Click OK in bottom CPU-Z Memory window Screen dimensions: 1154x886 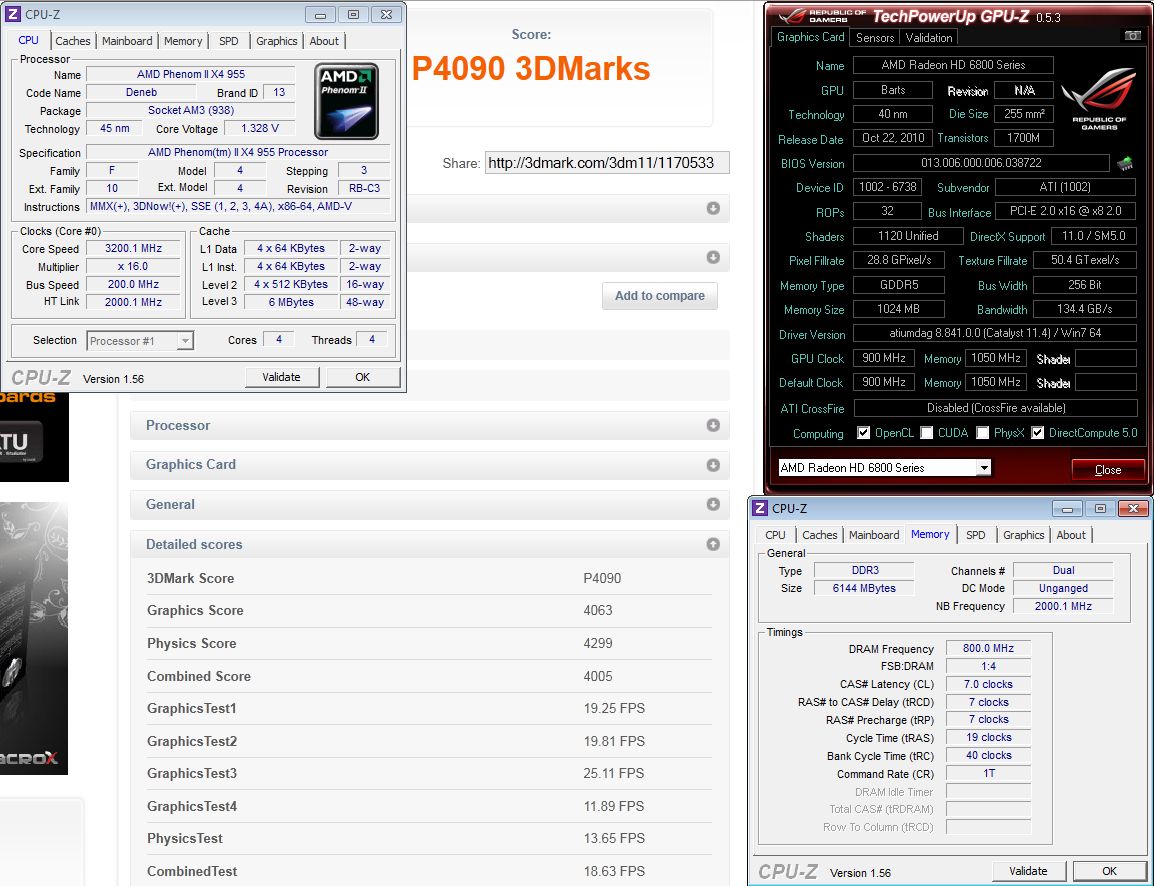pos(1109,871)
